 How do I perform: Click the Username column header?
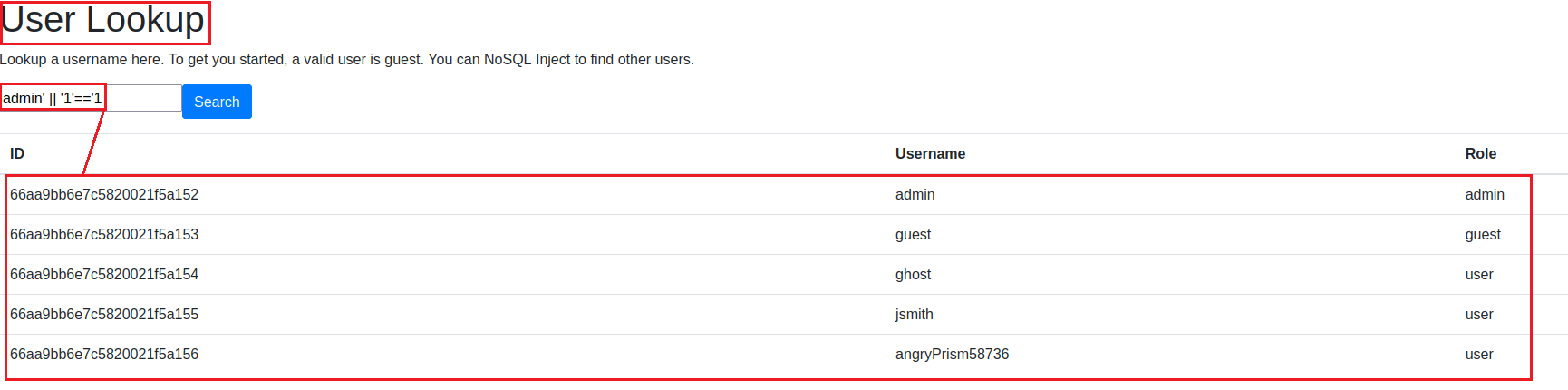click(930, 154)
